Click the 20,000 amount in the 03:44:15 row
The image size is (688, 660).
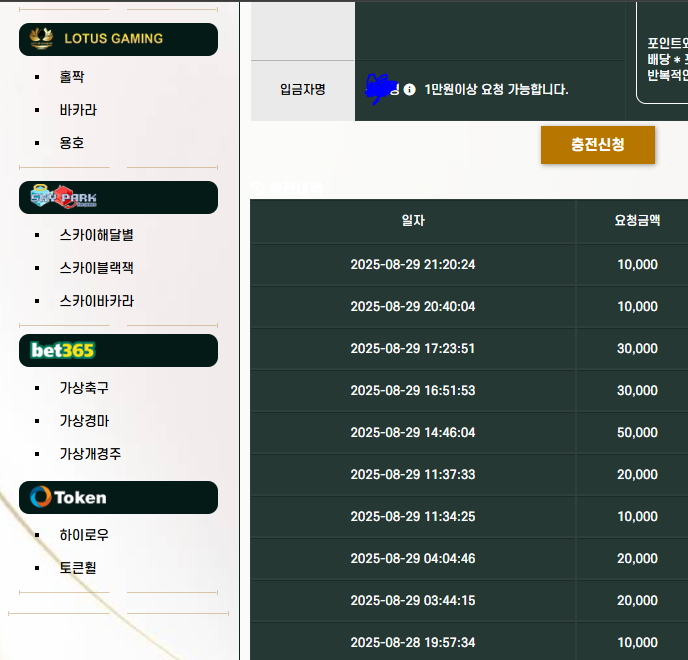[638, 600]
